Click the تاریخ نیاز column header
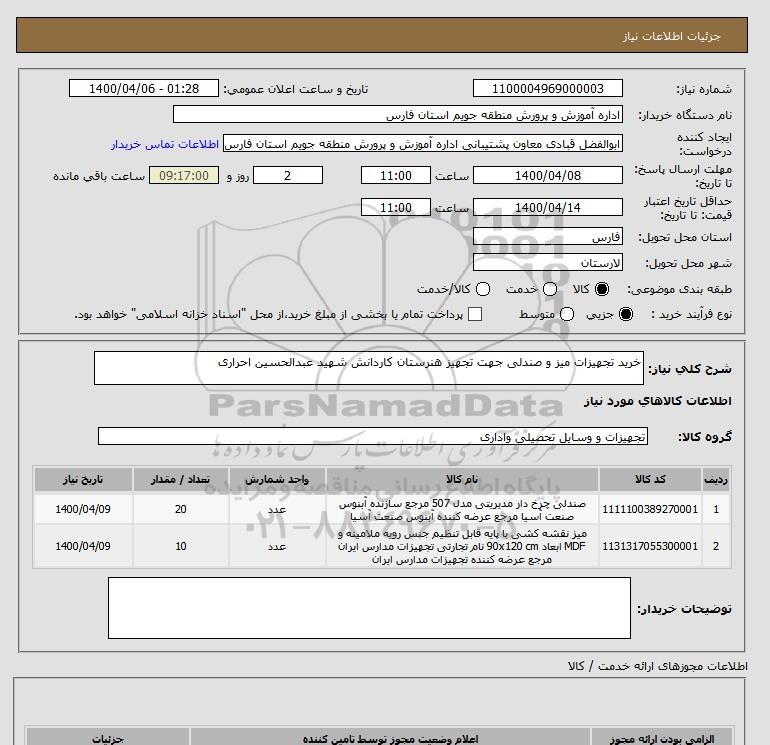The image size is (770, 745). [83, 479]
